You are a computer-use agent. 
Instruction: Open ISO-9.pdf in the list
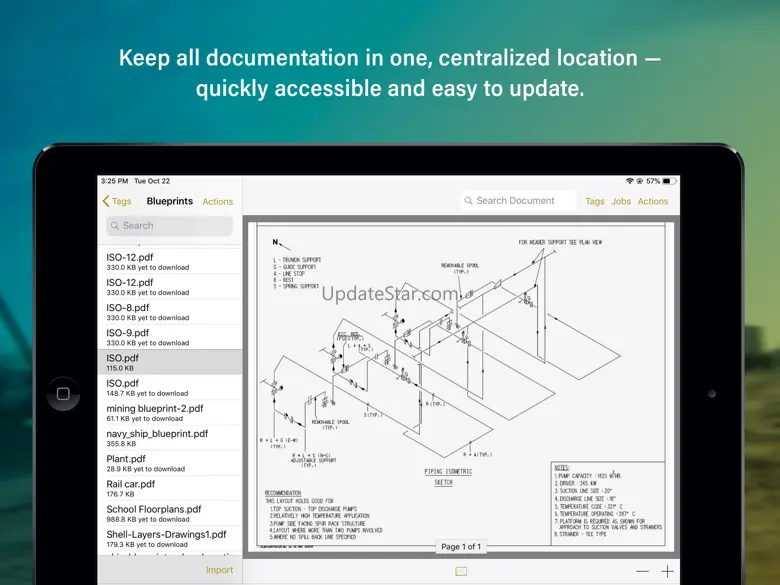[x=170, y=337]
